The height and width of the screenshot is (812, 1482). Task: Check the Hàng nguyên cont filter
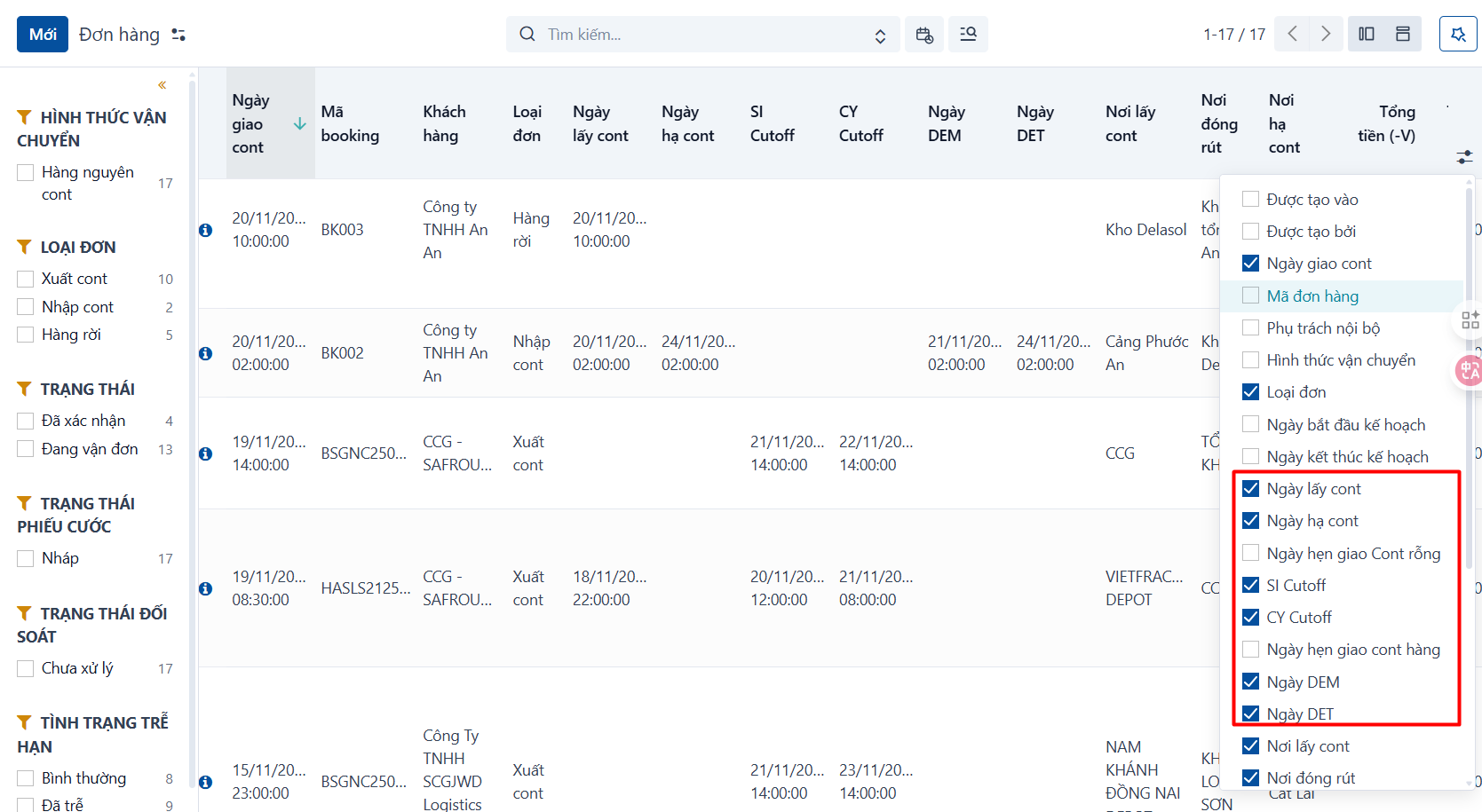(26, 172)
